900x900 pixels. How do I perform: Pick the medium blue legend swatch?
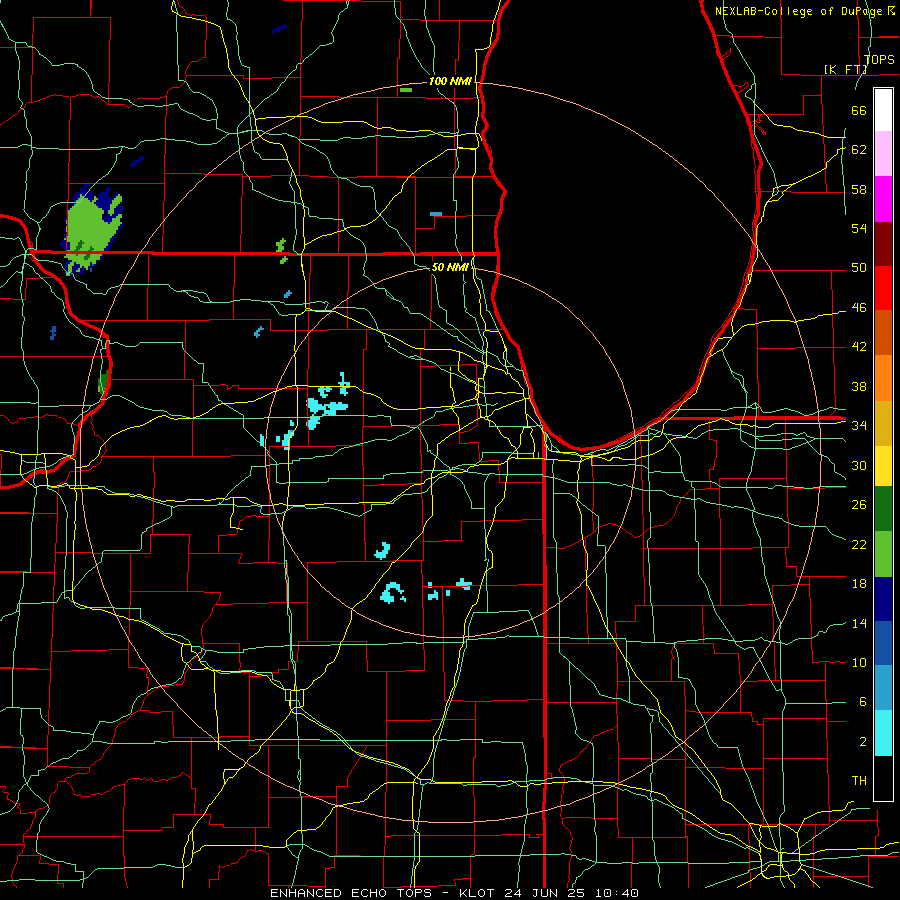point(883,643)
